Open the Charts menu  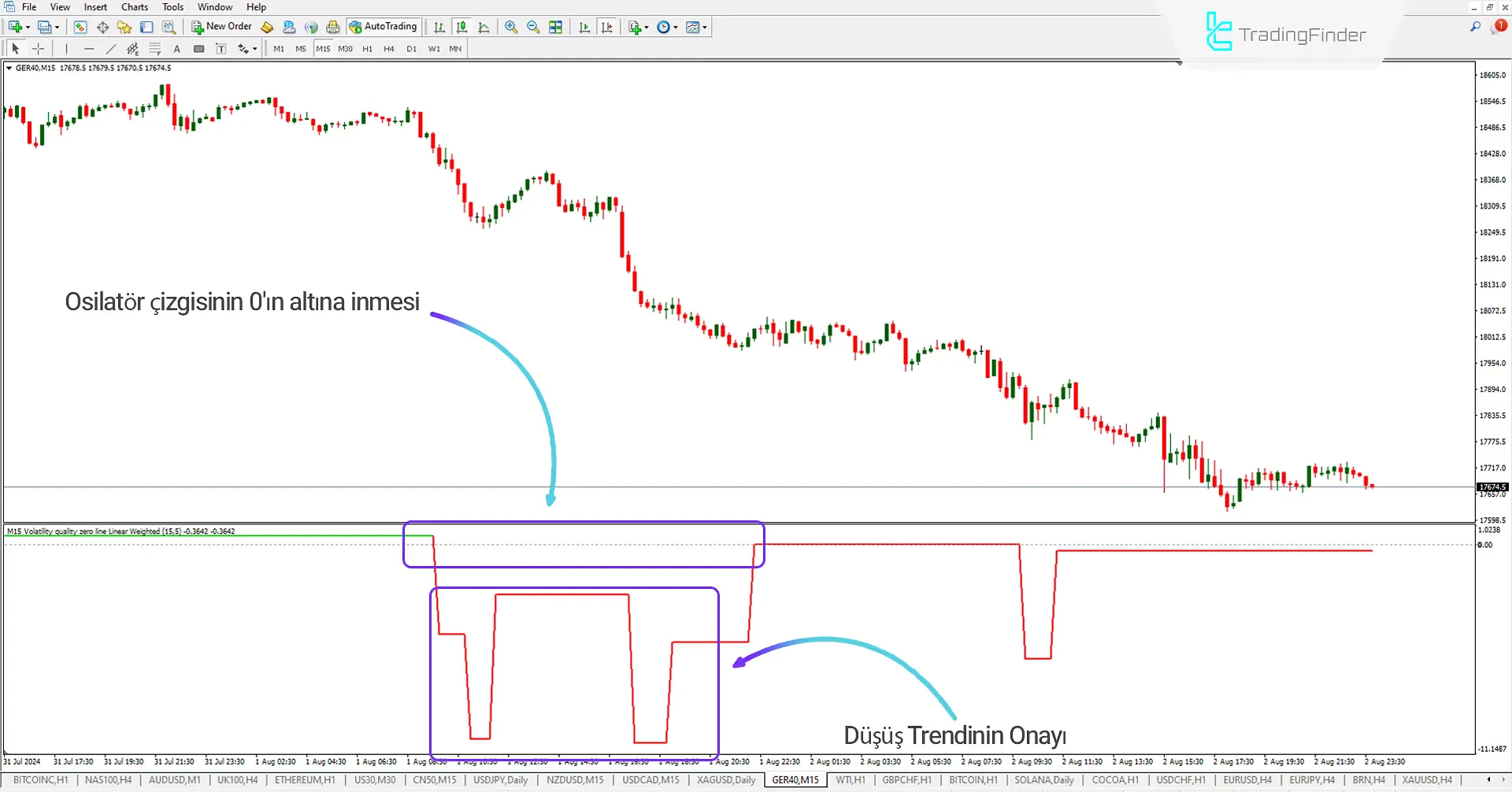(x=134, y=7)
